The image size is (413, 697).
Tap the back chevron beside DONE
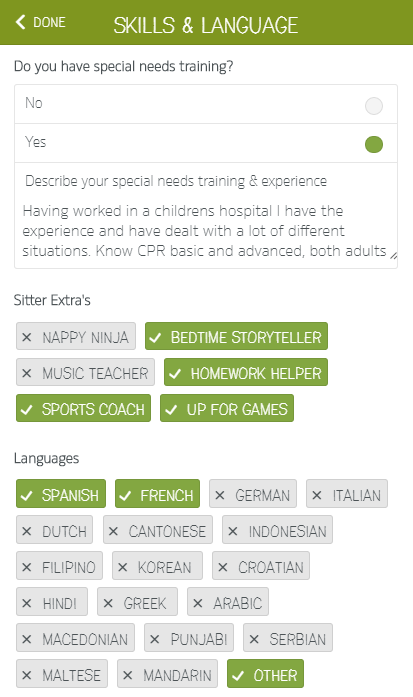coord(20,22)
